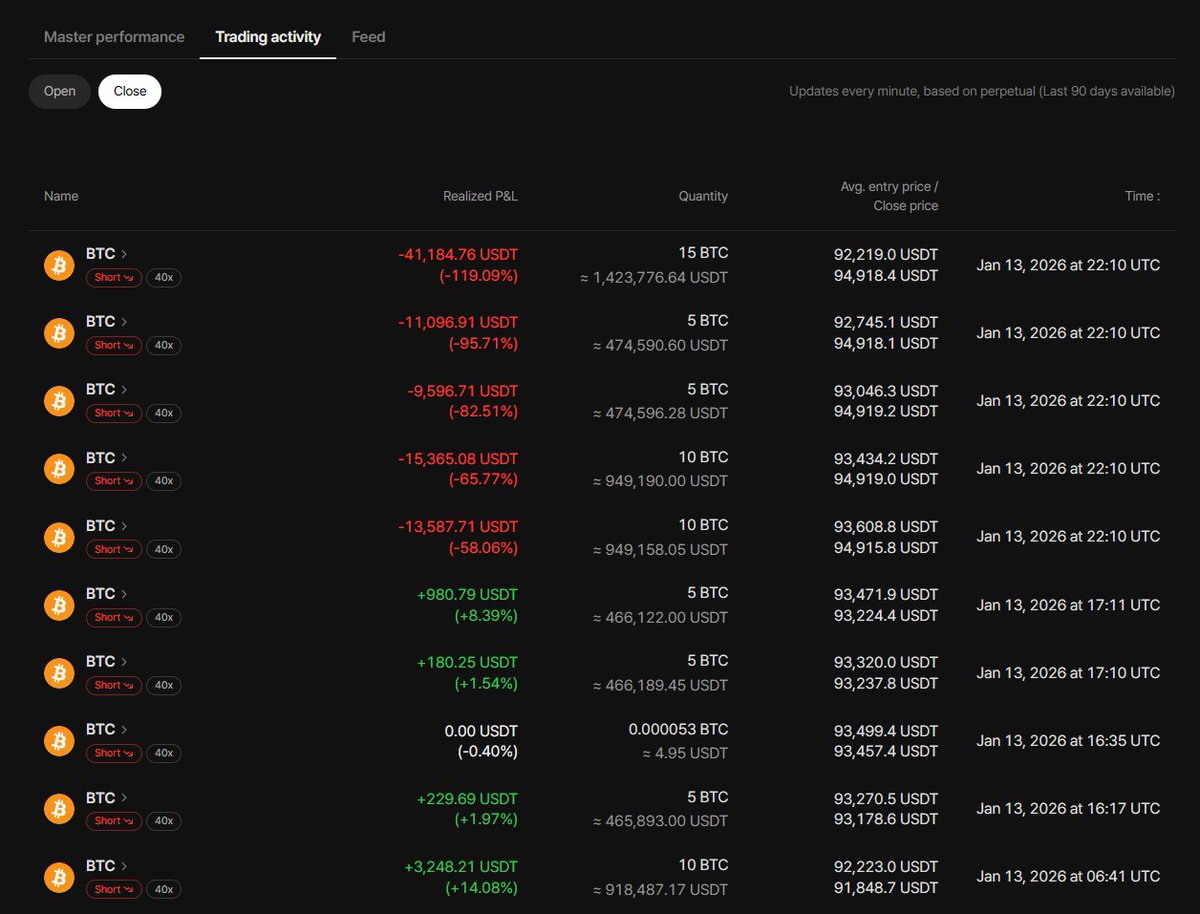
Task: Click Bitcoin icon in +980.79 USDT row
Action: point(59,605)
